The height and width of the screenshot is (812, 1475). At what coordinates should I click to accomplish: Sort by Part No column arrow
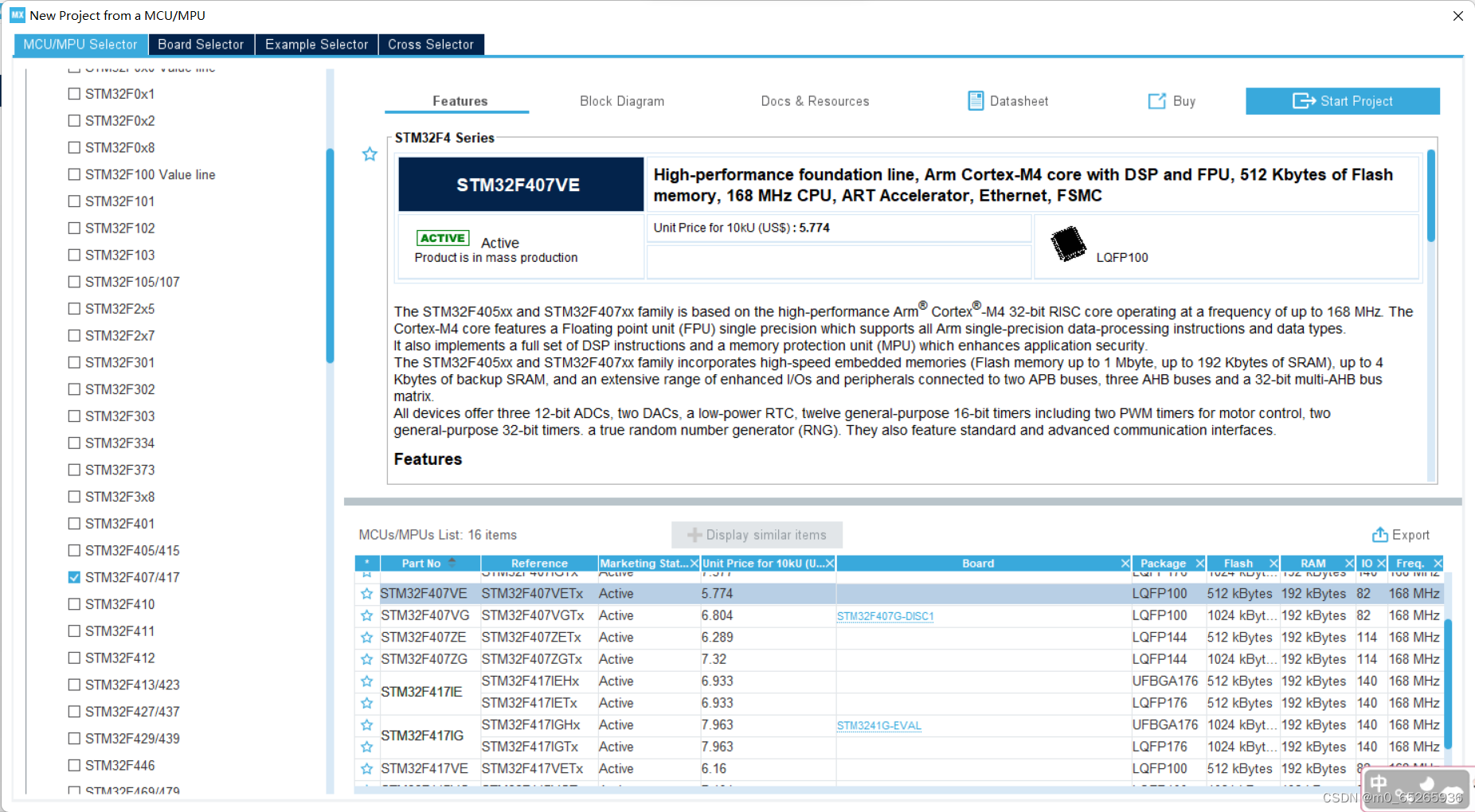coord(452,563)
